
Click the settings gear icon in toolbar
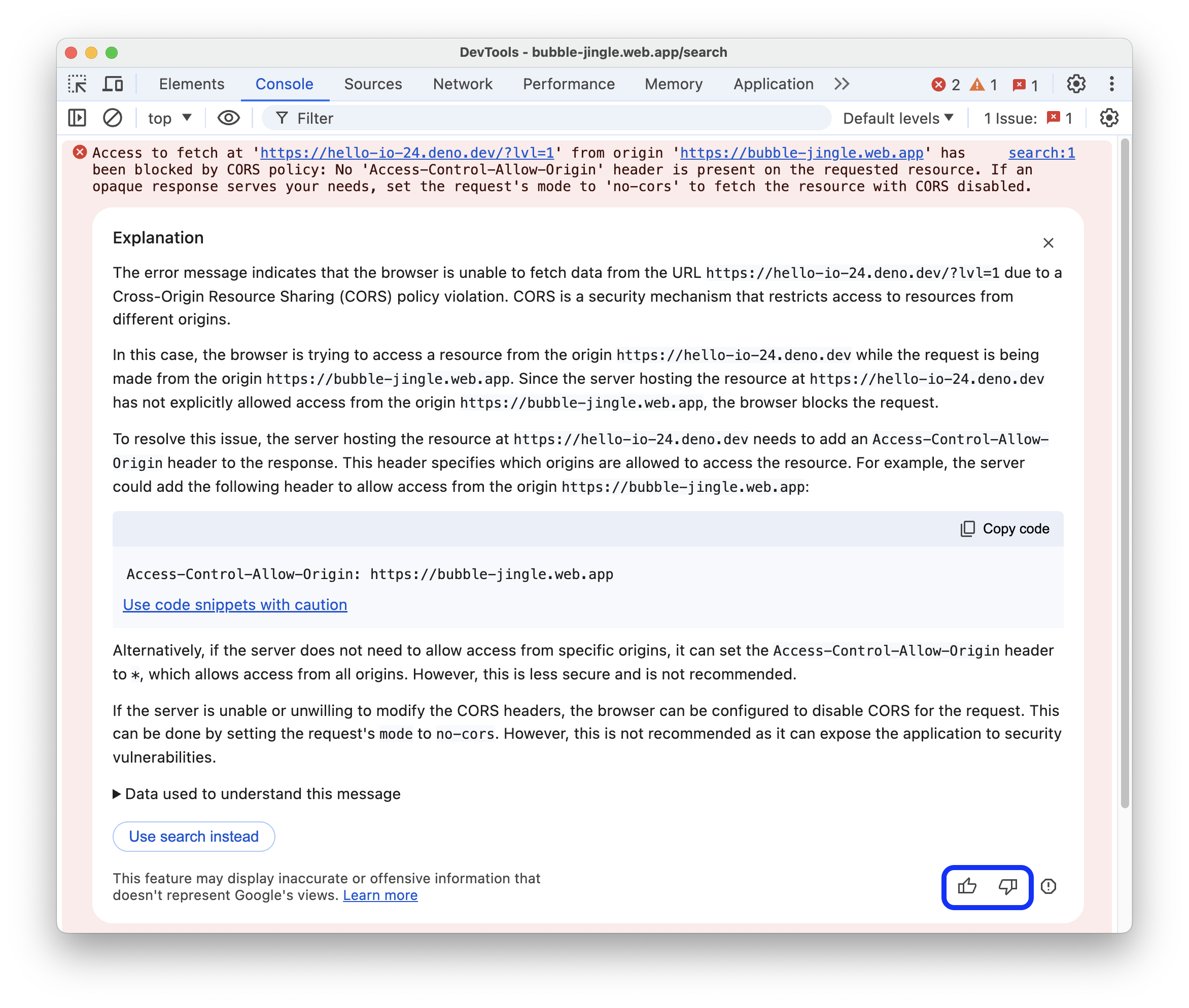pos(1076,83)
